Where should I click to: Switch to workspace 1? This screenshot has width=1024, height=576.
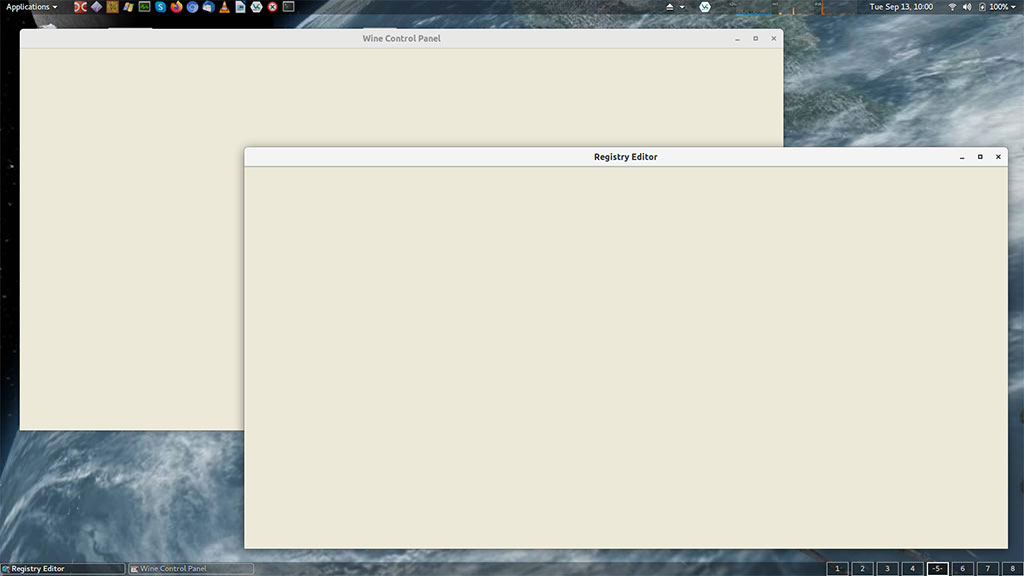(837, 569)
